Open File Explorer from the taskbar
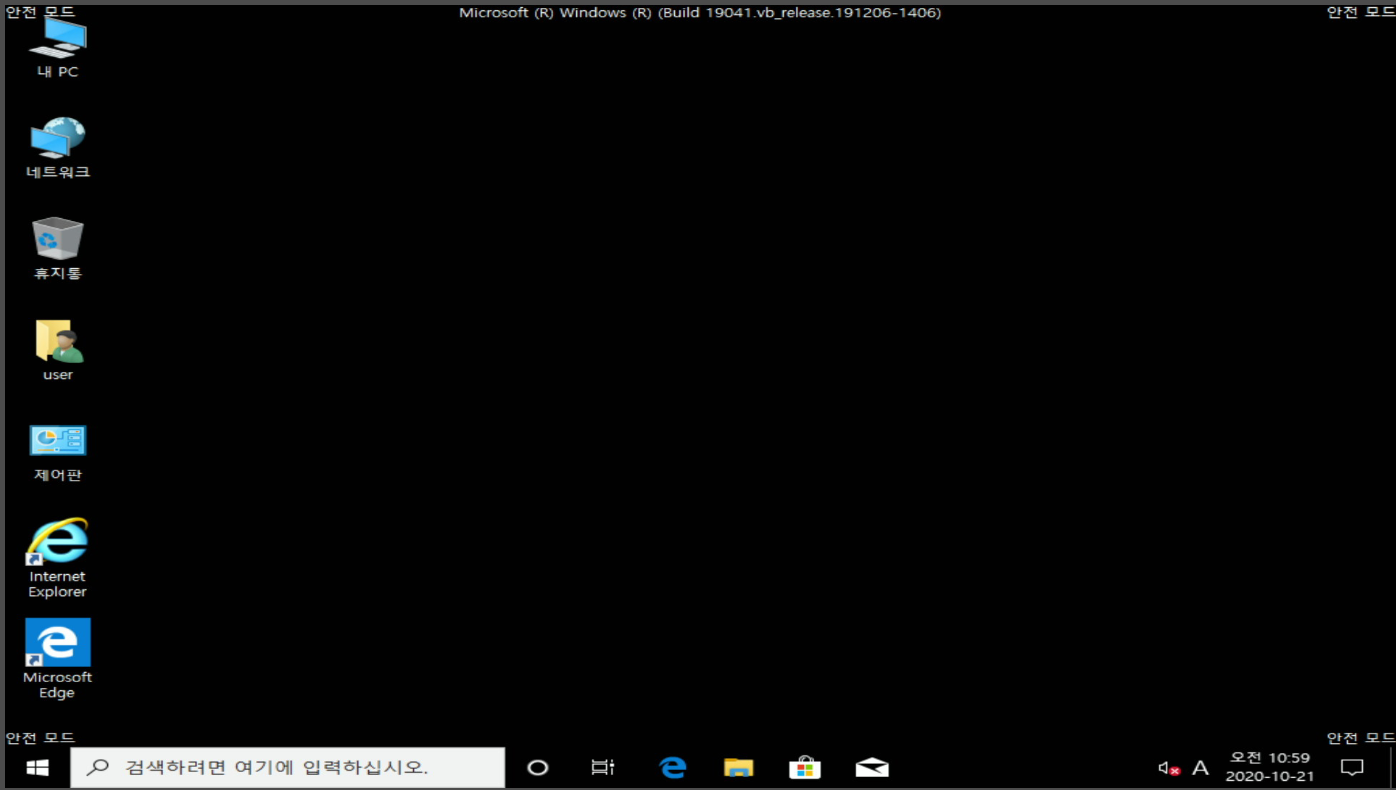 pyautogui.click(x=738, y=768)
